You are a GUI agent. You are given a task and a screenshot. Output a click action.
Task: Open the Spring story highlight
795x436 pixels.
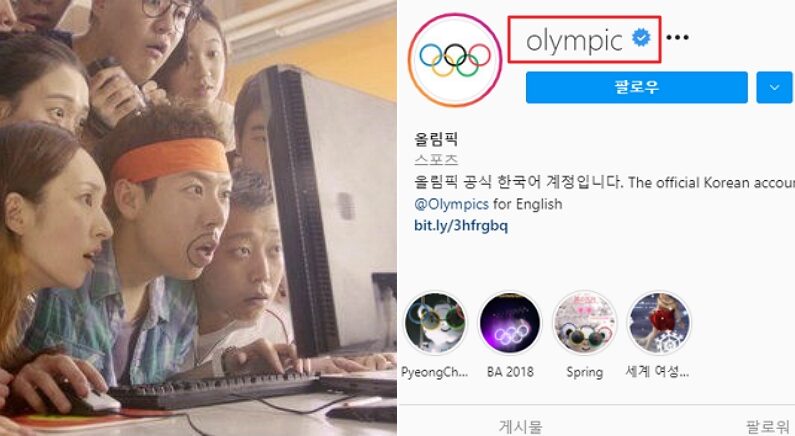point(585,323)
